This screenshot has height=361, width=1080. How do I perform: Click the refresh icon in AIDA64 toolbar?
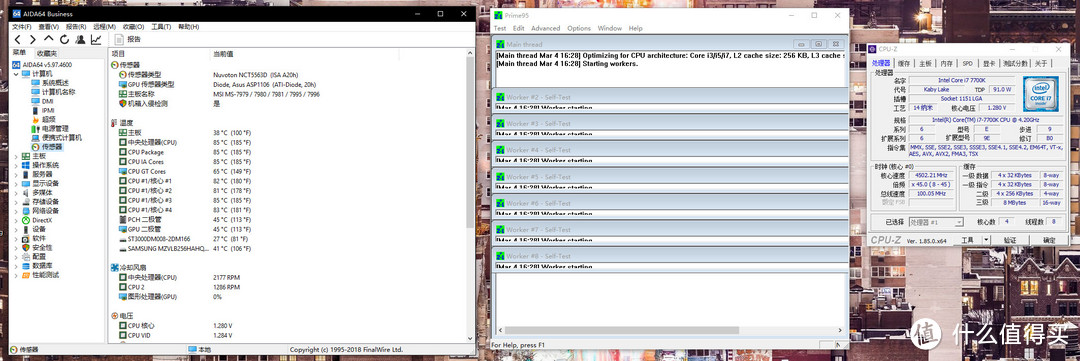point(64,39)
